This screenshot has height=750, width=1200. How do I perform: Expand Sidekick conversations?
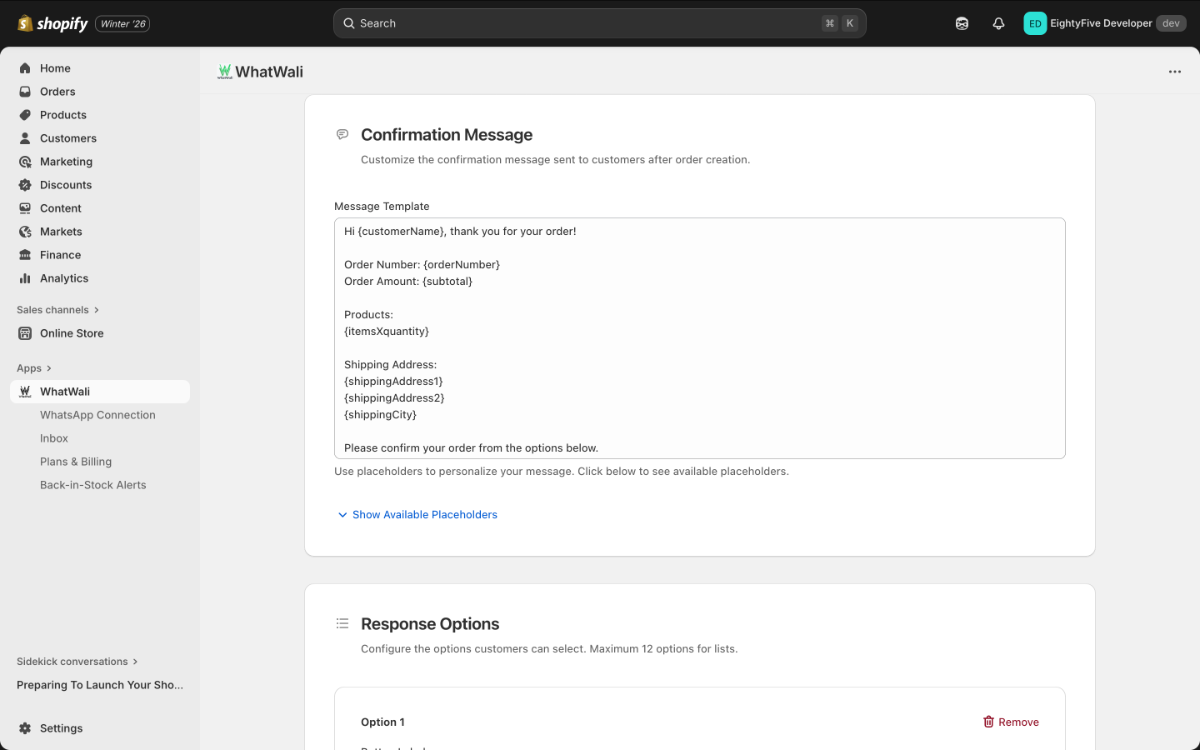[x=71, y=661]
